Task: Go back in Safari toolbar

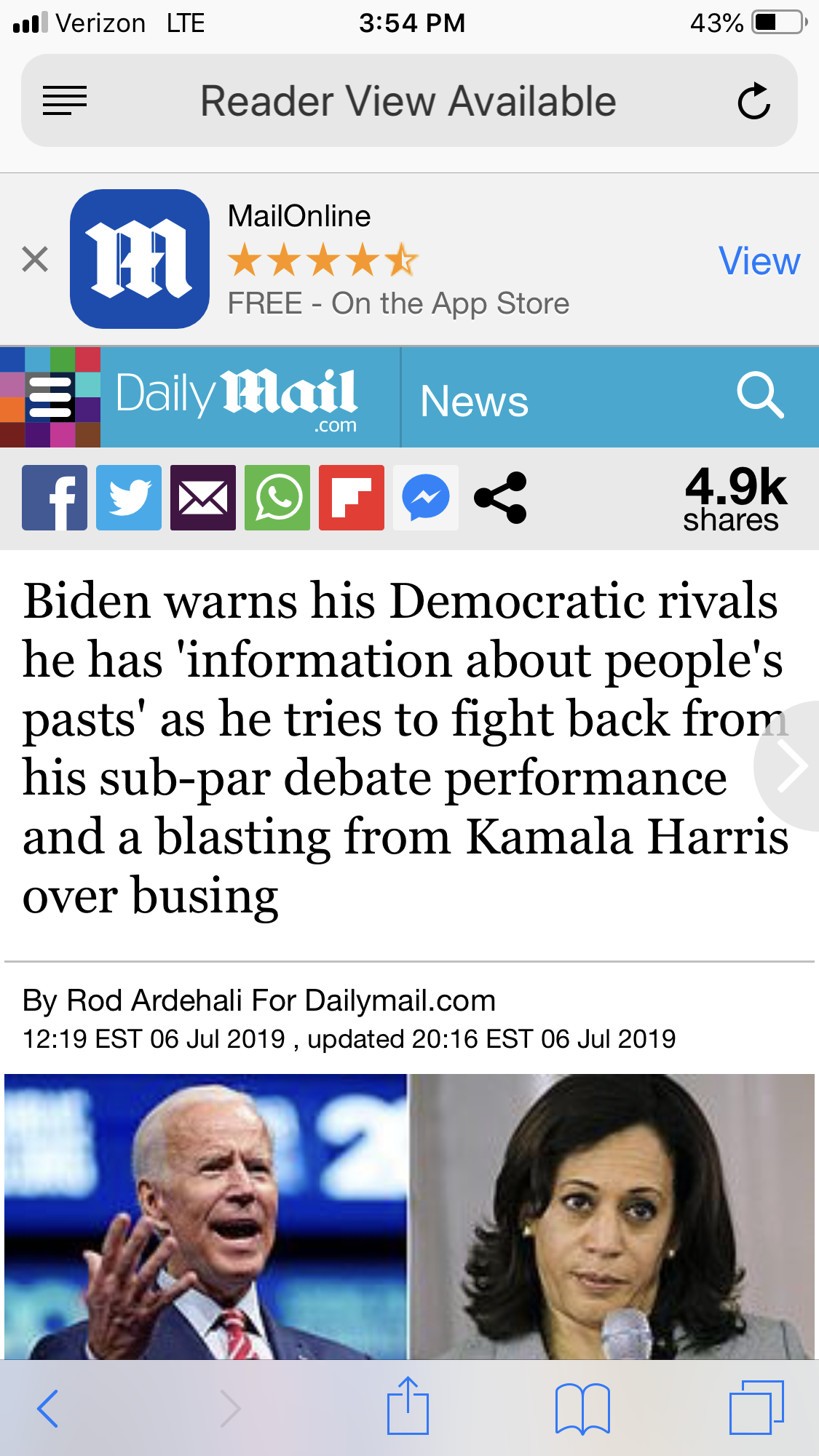Action: 48,1409
